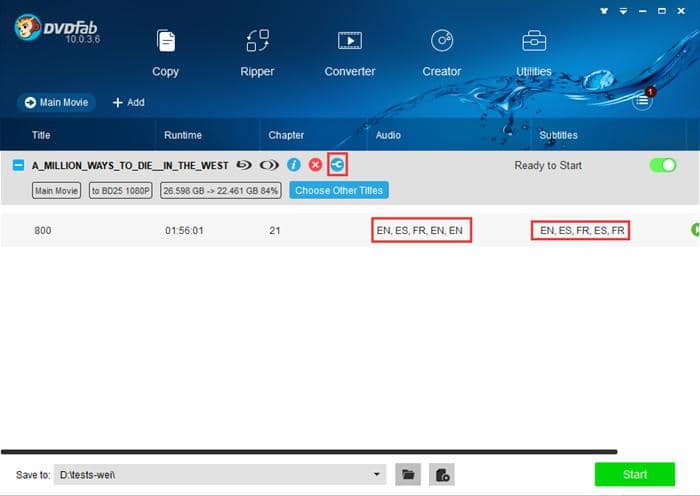Click the horizontal scrollbar above Save to
This screenshot has height=496, width=700.
point(309,452)
